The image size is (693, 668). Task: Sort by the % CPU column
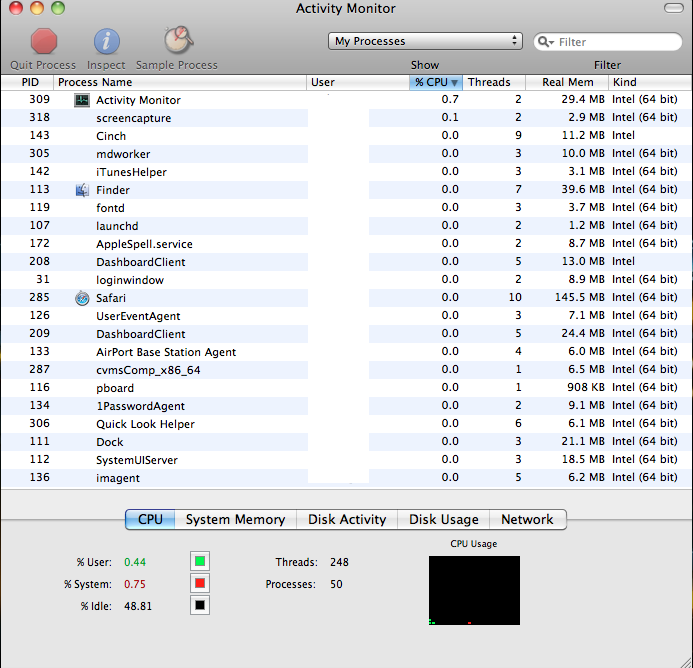436,82
